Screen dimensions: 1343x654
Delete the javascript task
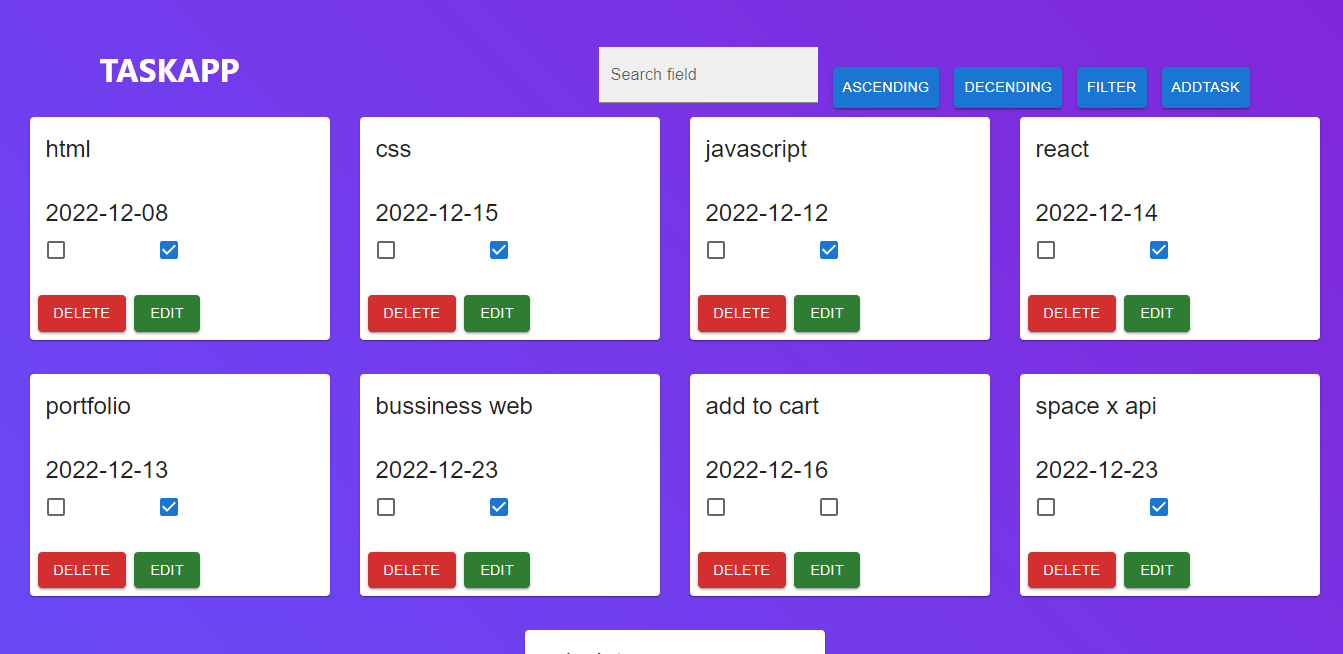(x=742, y=313)
